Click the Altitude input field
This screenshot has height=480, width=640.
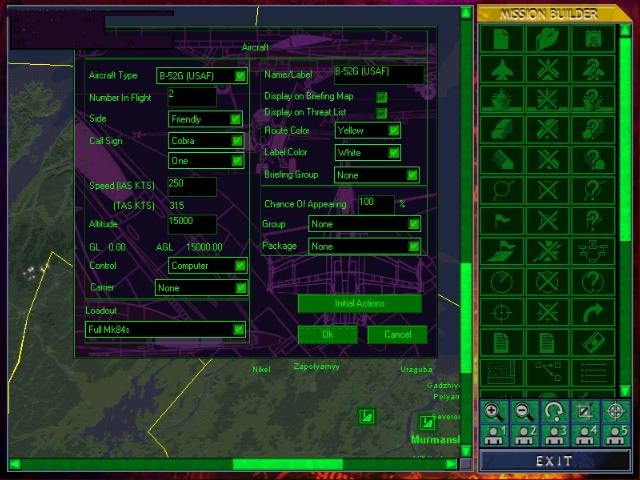click(192, 224)
